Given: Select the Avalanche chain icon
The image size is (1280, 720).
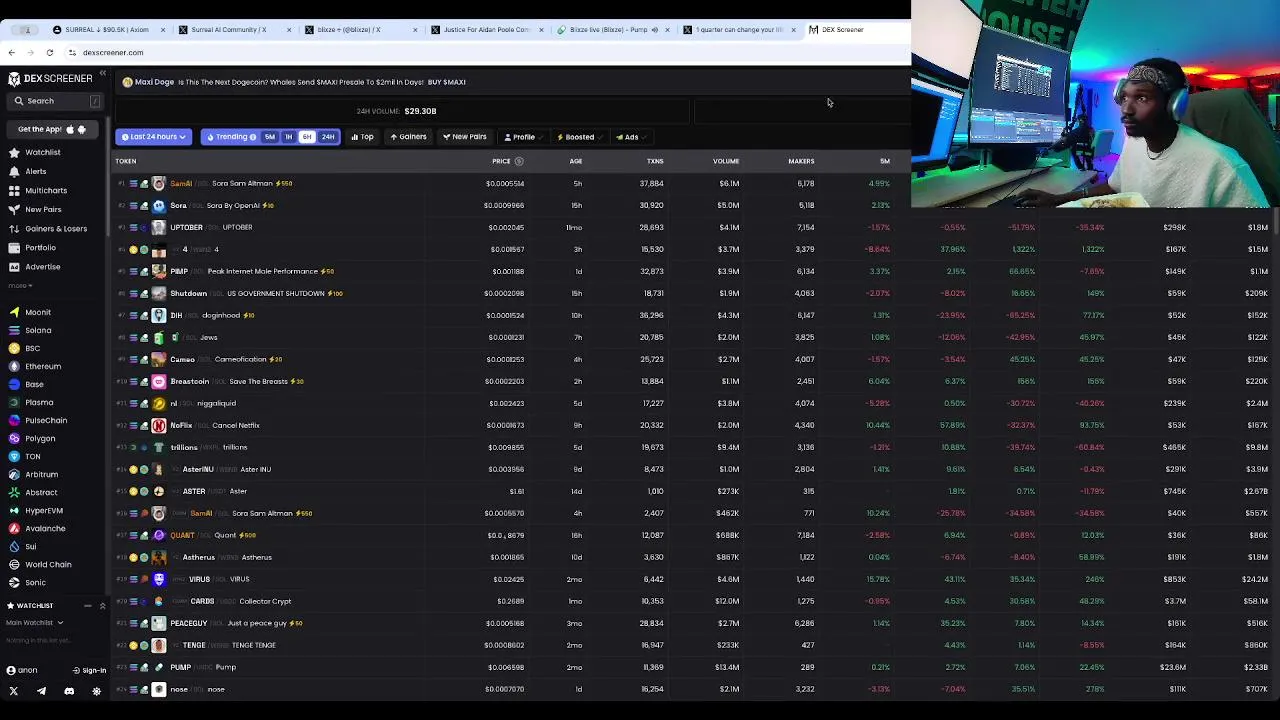Looking at the screenshot, I should pyautogui.click(x=14, y=528).
